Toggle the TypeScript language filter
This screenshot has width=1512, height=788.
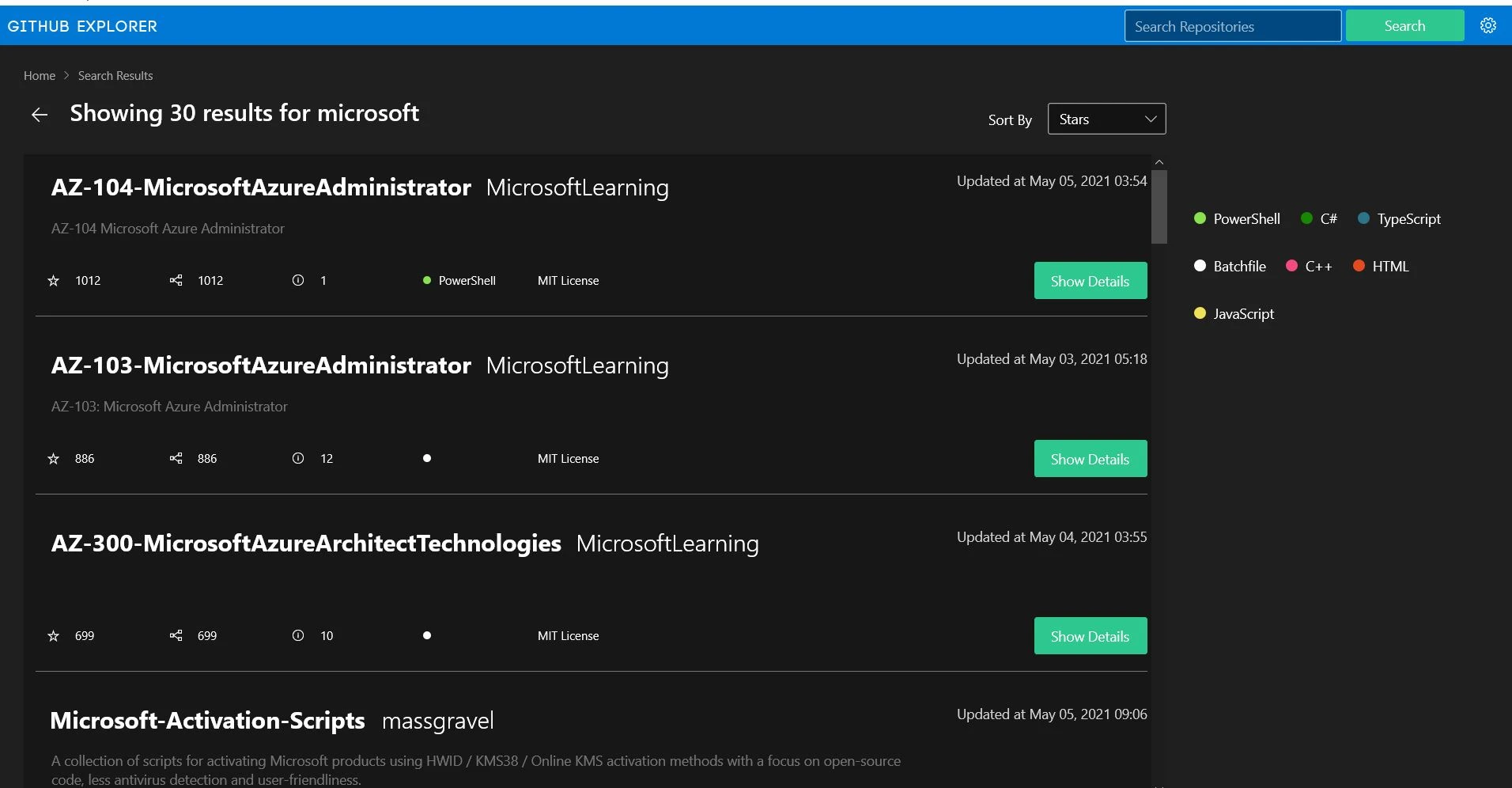1399,218
